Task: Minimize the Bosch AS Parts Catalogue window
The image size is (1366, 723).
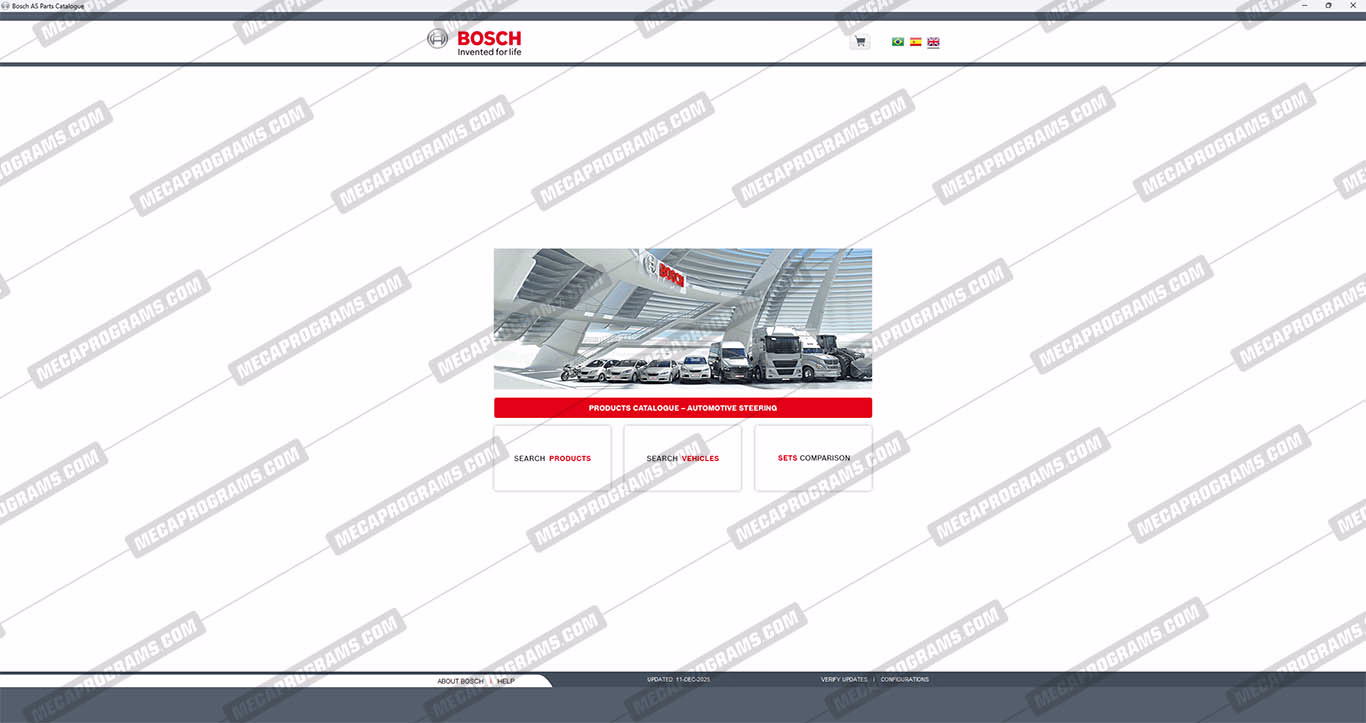Action: 1305,6
